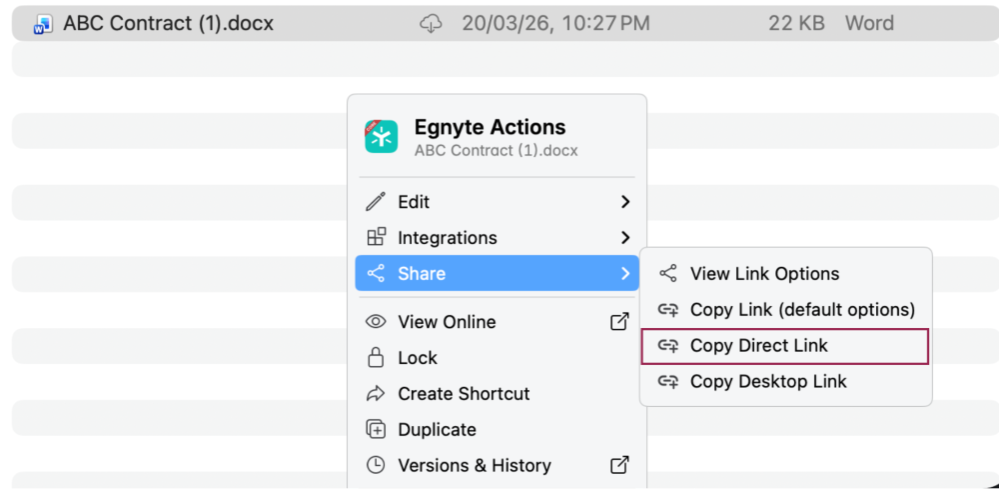Click the cloud download status icon
The height and width of the screenshot is (489, 999).
point(431,24)
